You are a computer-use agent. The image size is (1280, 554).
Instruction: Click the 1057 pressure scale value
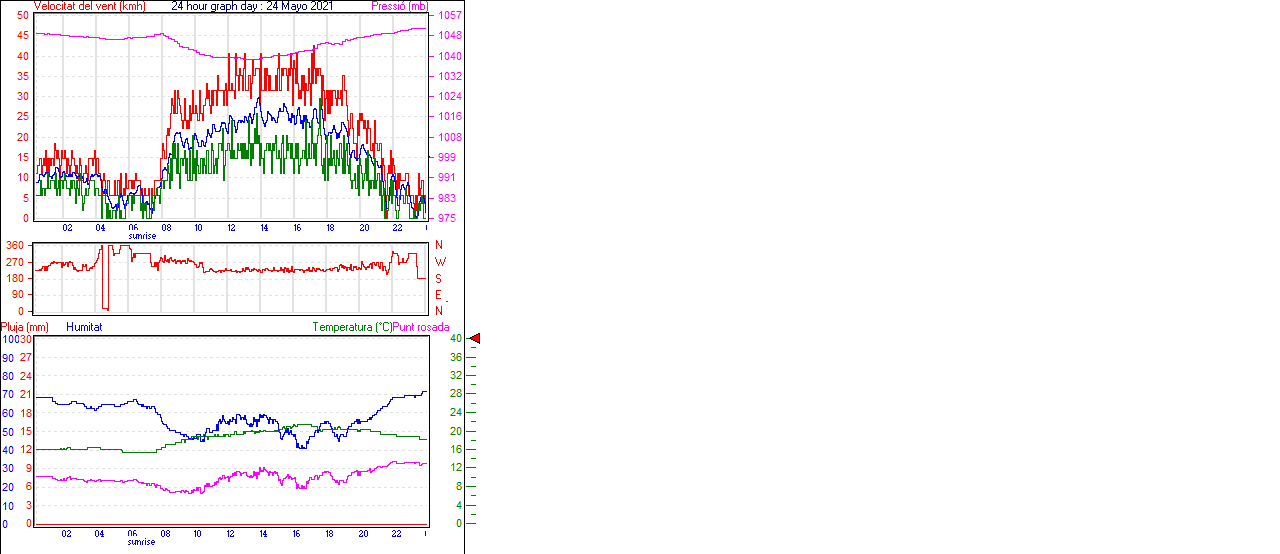[x=449, y=16]
